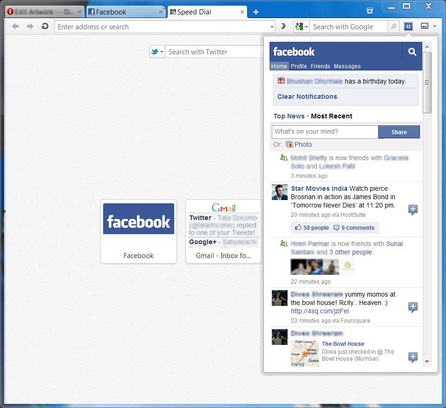Open Profile in Facebook panel
This screenshot has height=408, width=446.
click(x=299, y=66)
